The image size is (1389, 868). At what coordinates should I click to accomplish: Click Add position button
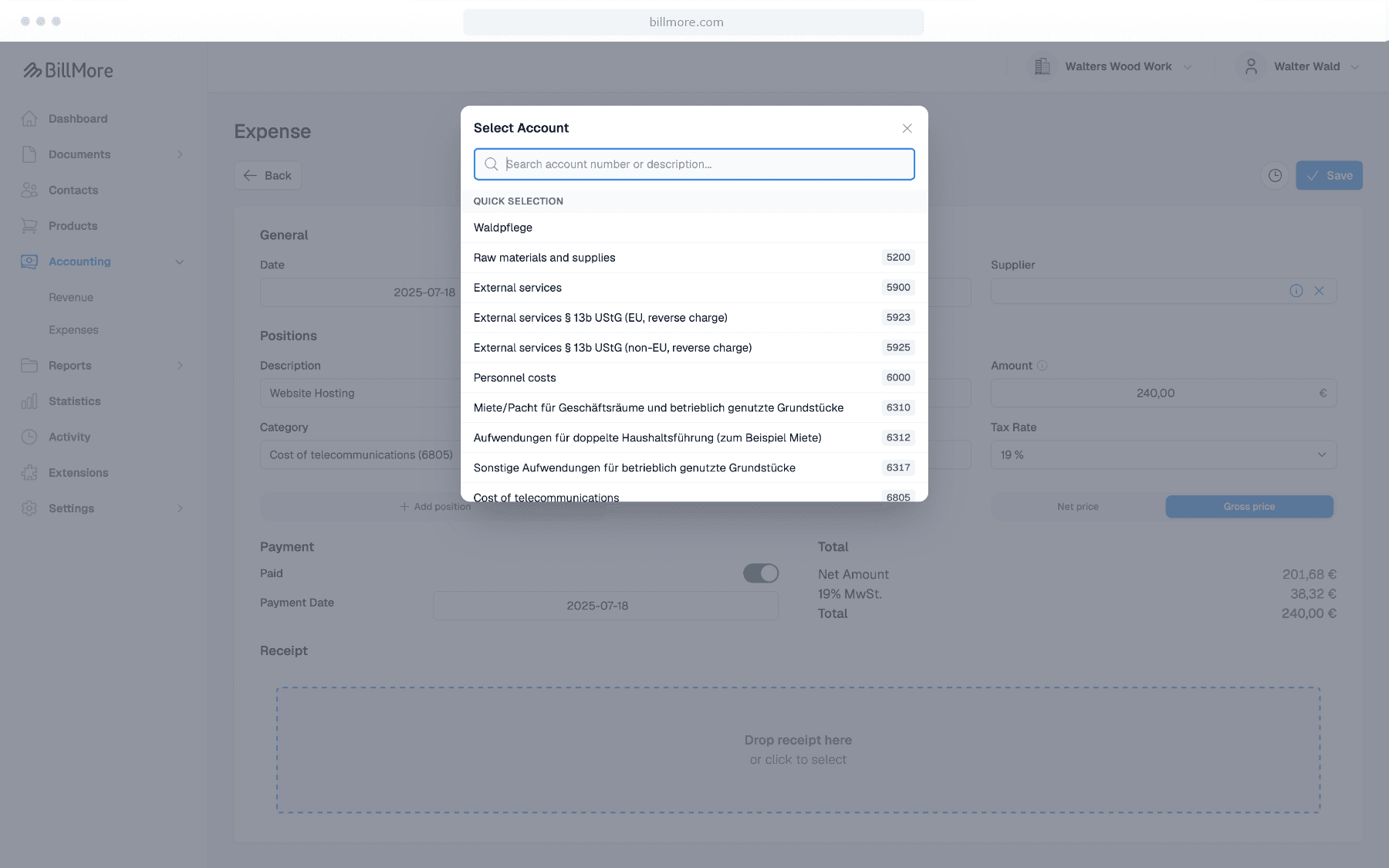pyautogui.click(x=435, y=507)
